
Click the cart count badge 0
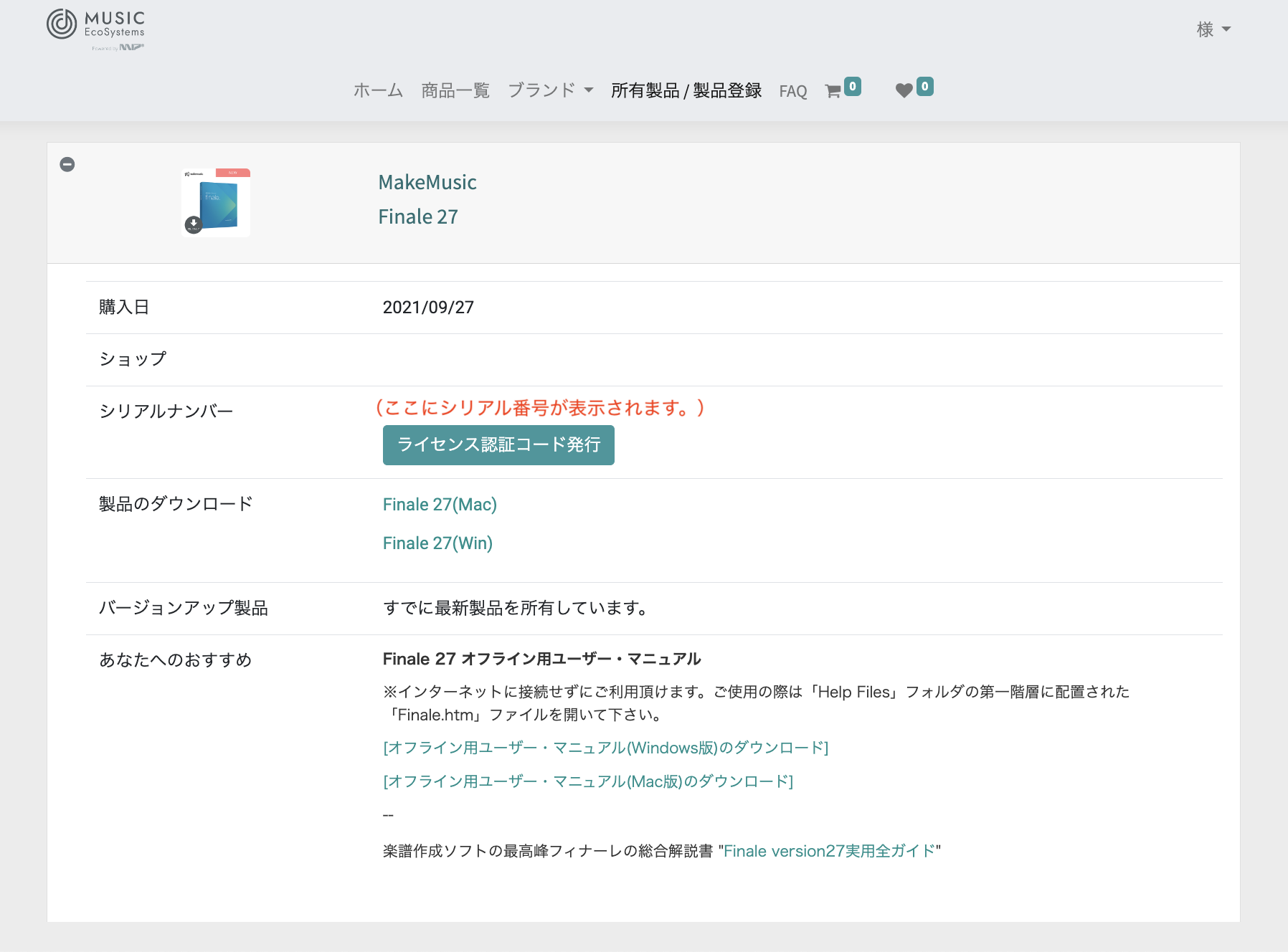point(853,86)
